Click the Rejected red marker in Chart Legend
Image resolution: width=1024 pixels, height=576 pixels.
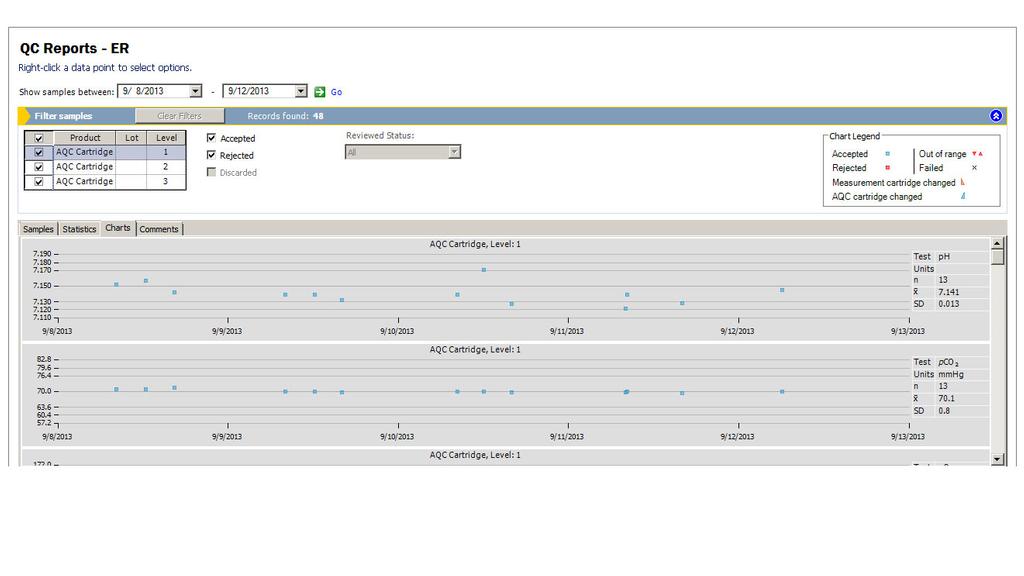click(888, 168)
